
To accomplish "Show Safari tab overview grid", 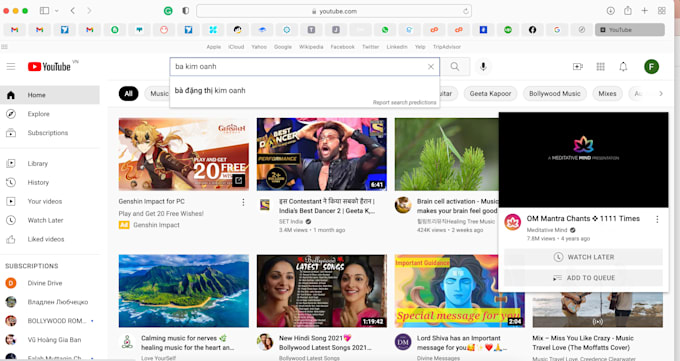I will point(662,11).
